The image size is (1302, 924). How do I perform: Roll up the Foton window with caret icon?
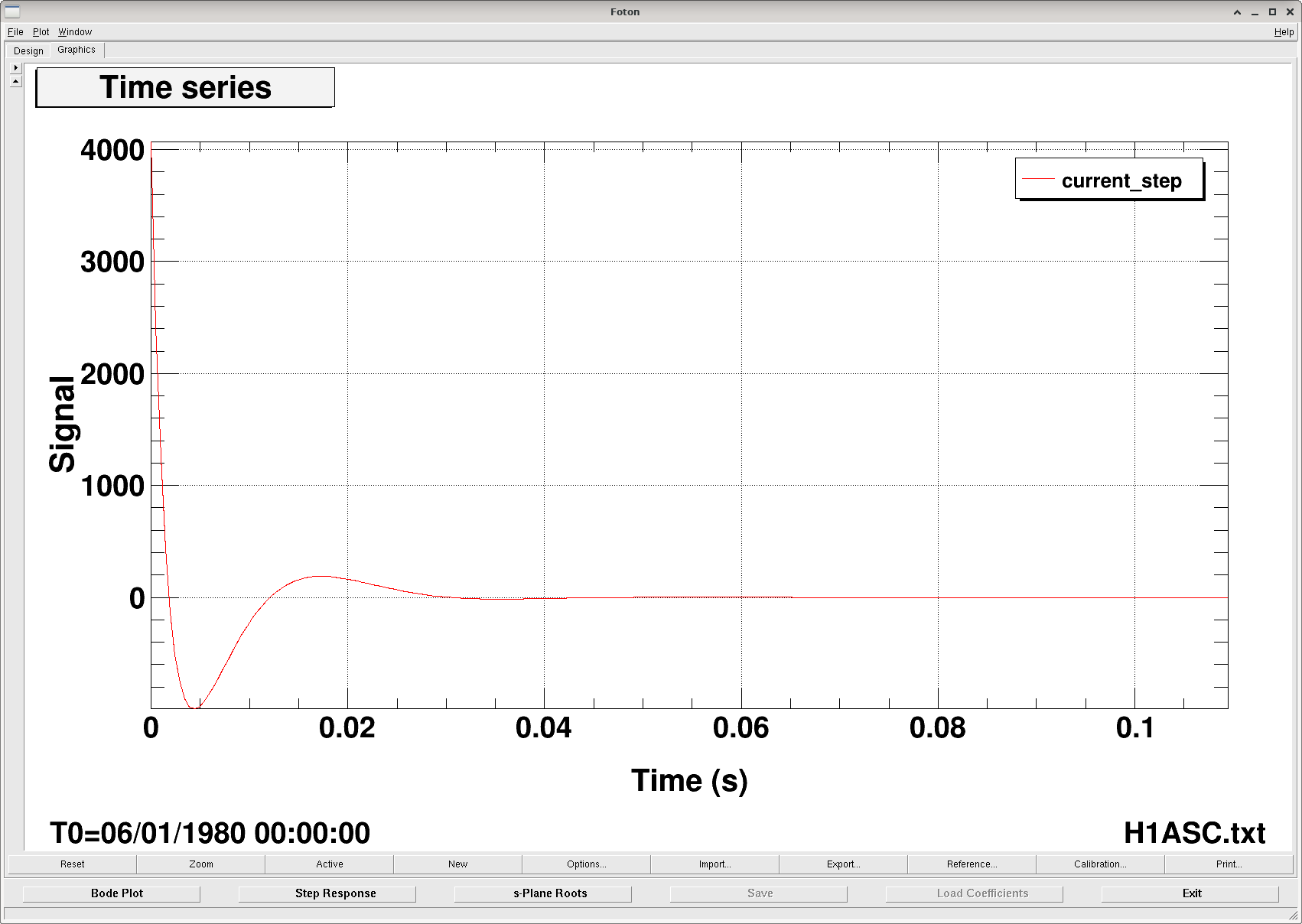[x=1237, y=12]
